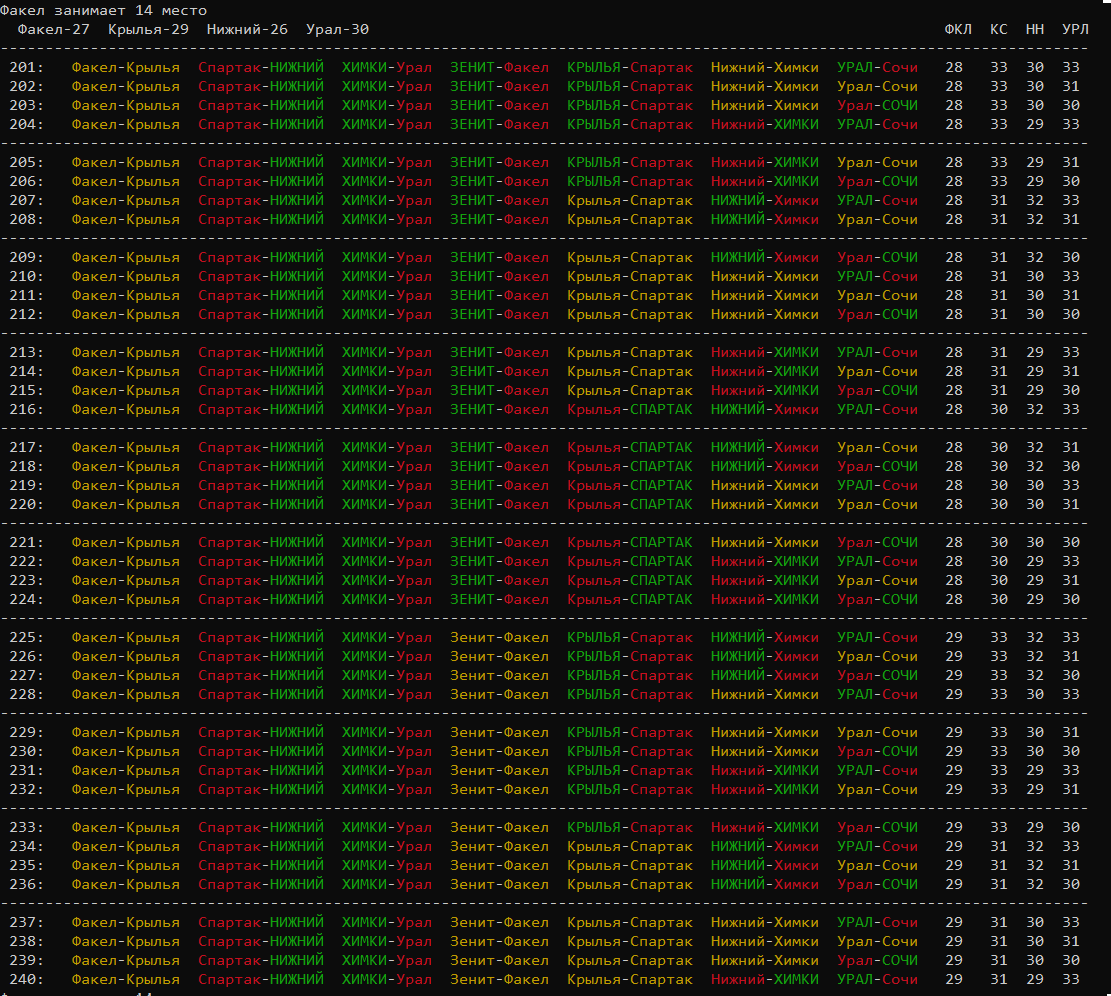
Task: Click "Урал-Сочи" in row 238
Action: 877,941
